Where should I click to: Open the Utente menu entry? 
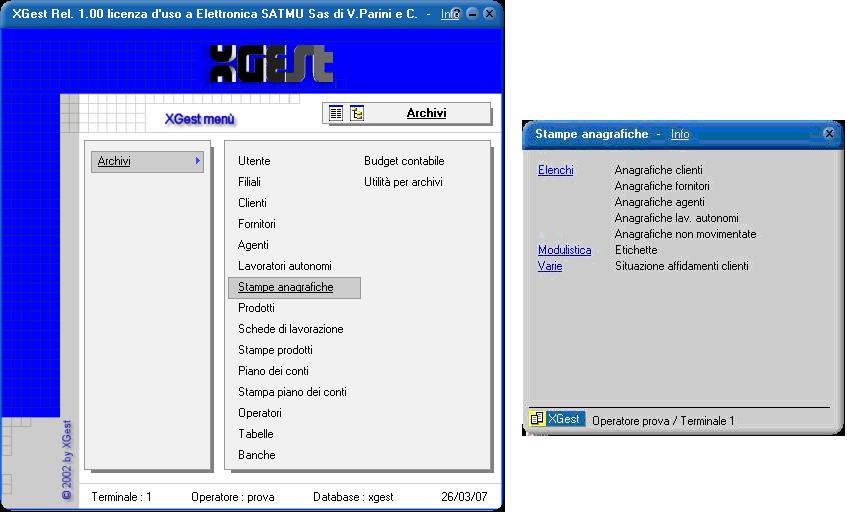pyautogui.click(x=254, y=161)
